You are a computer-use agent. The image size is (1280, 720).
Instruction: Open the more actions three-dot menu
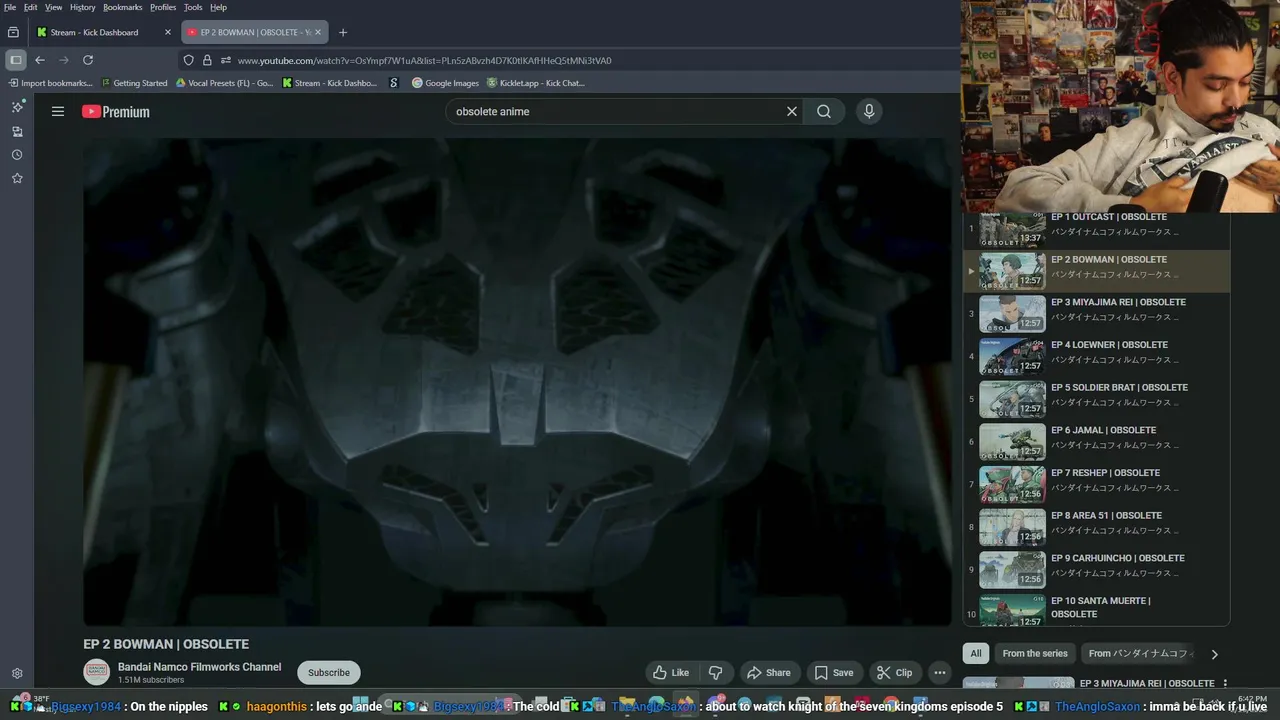pos(939,673)
